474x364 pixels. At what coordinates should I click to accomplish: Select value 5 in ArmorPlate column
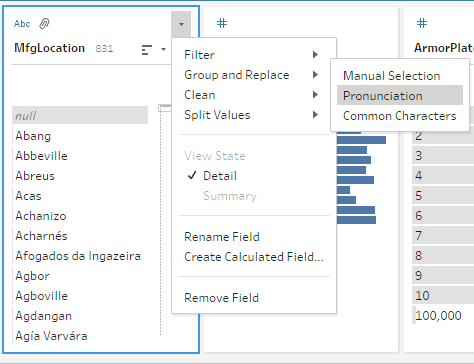click(443, 196)
